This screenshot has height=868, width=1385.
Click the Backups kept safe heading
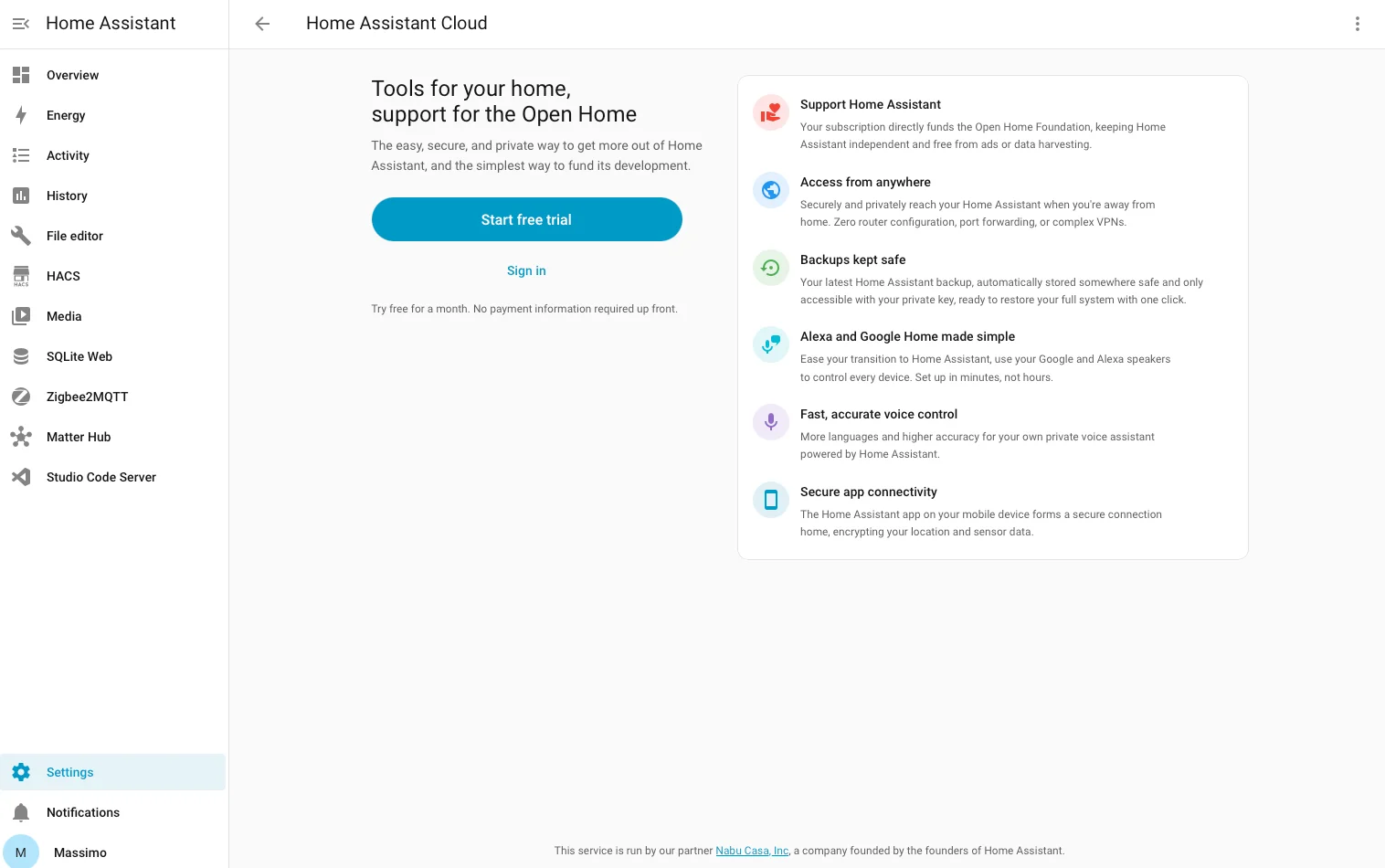click(853, 259)
